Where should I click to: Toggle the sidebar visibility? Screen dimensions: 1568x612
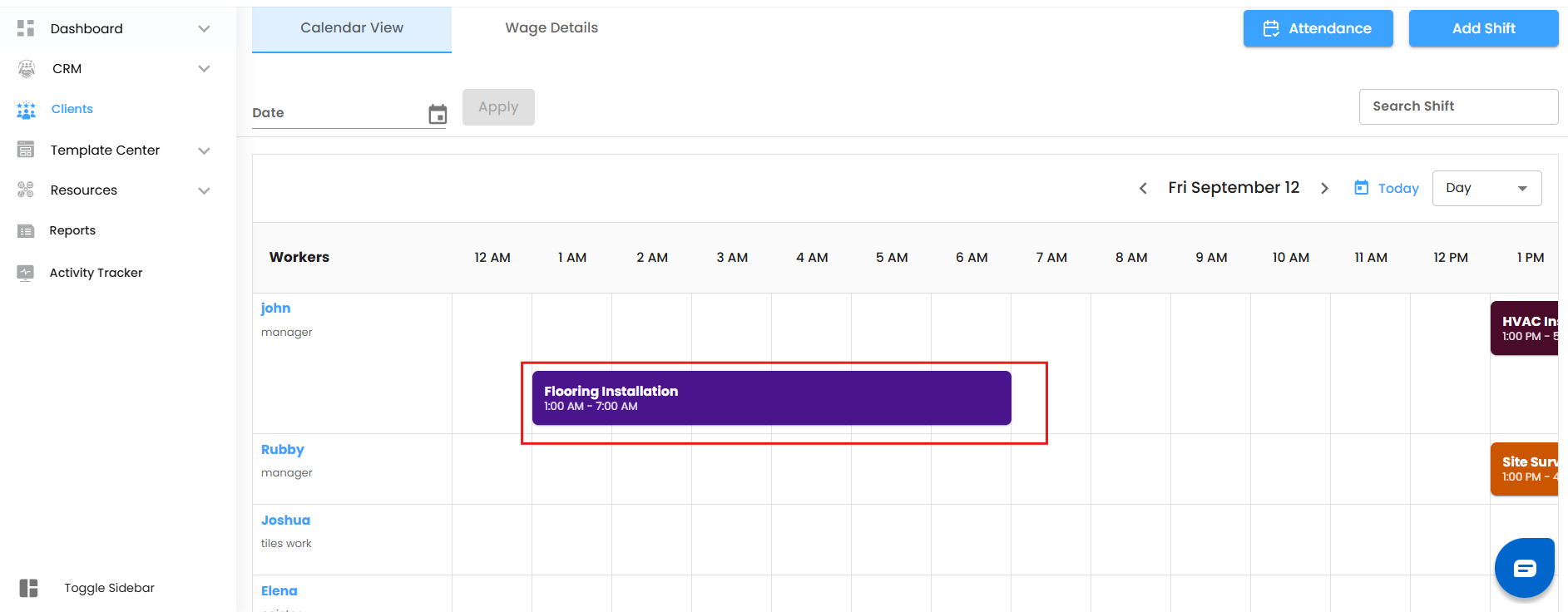pos(29,588)
